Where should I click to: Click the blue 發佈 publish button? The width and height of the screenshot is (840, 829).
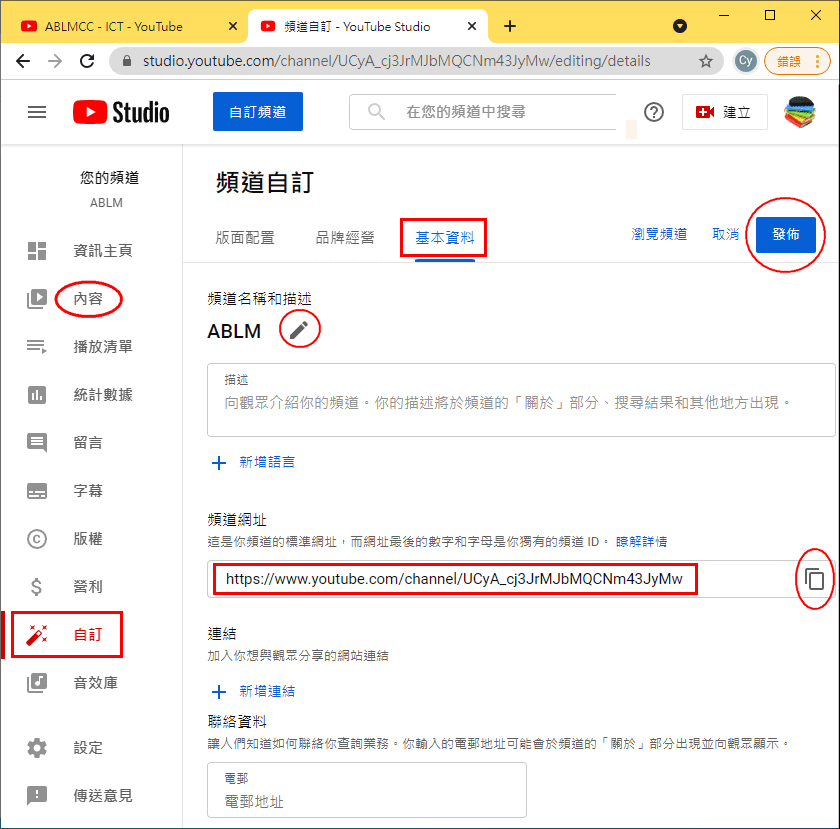(786, 235)
